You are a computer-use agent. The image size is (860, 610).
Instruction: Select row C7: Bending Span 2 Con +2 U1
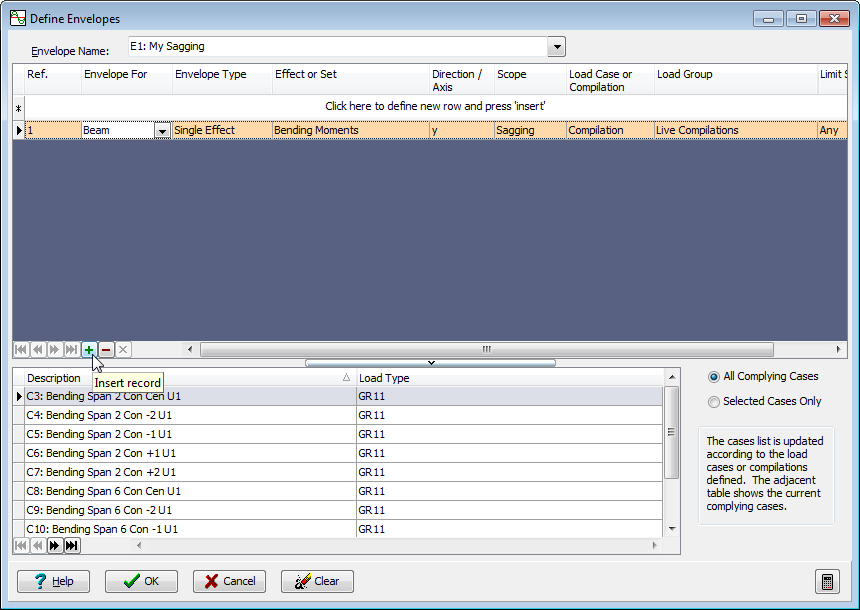pyautogui.click(x=344, y=472)
